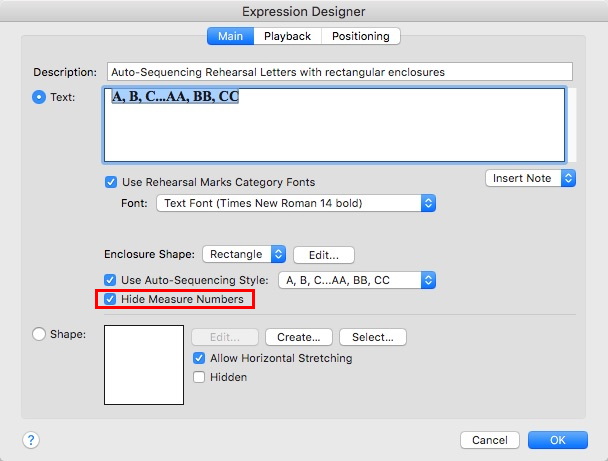Select the Shape radio button
The width and height of the screenshot is (608, 461).
[40, 335]
